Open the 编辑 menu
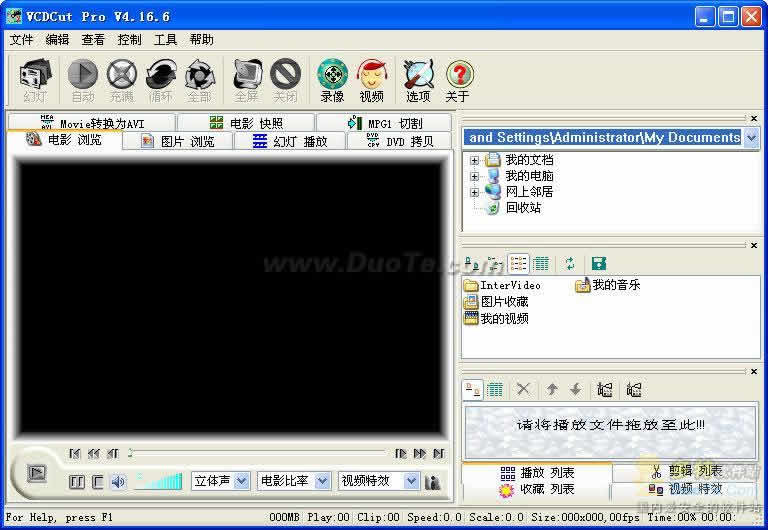 [x=57, y=40]
